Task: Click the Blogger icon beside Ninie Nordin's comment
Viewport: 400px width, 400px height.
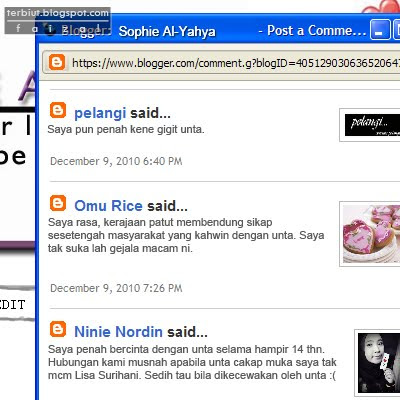Action: coord(58,329)
